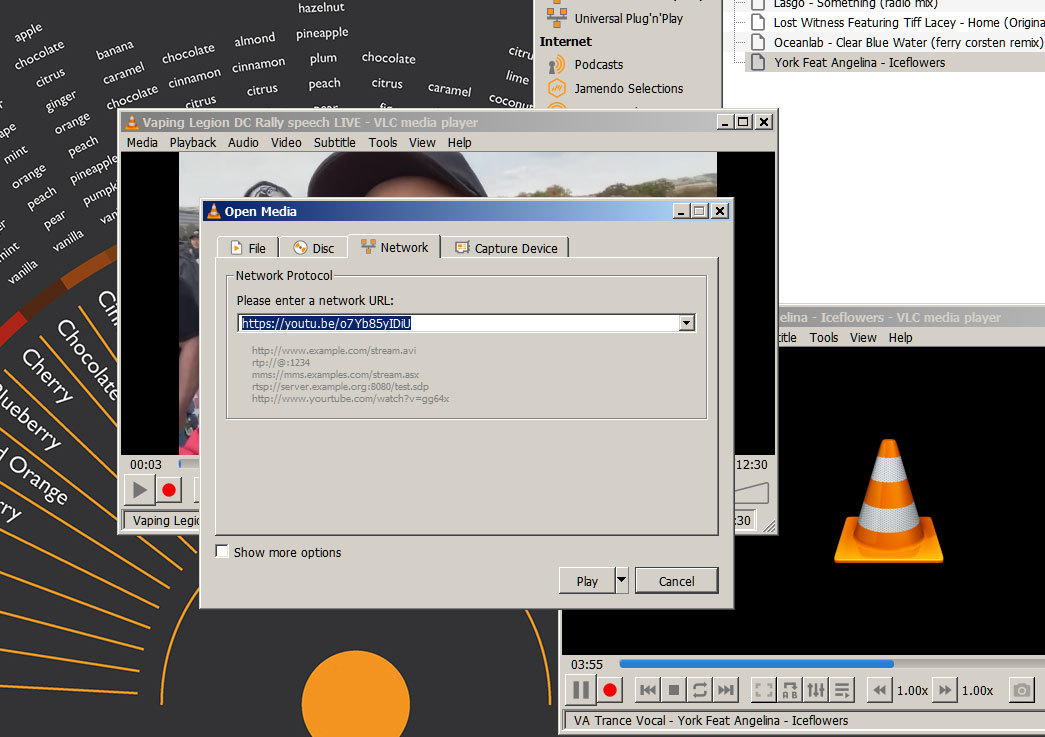This screenshot has width=1045, height=737.
Task: Speed up playback with faster arrow
Action: (x=945, y=690)
